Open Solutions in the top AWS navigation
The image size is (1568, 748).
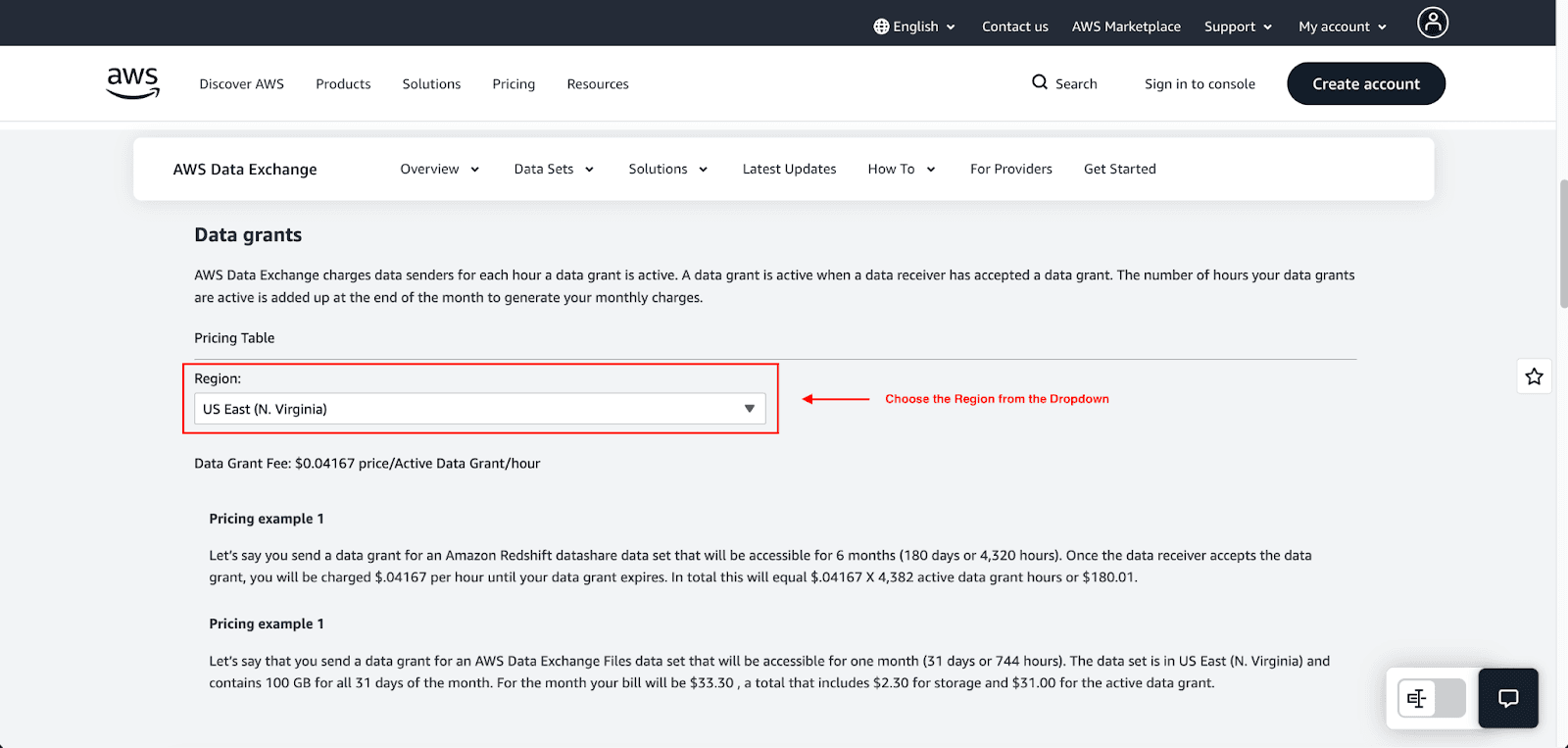431,84
